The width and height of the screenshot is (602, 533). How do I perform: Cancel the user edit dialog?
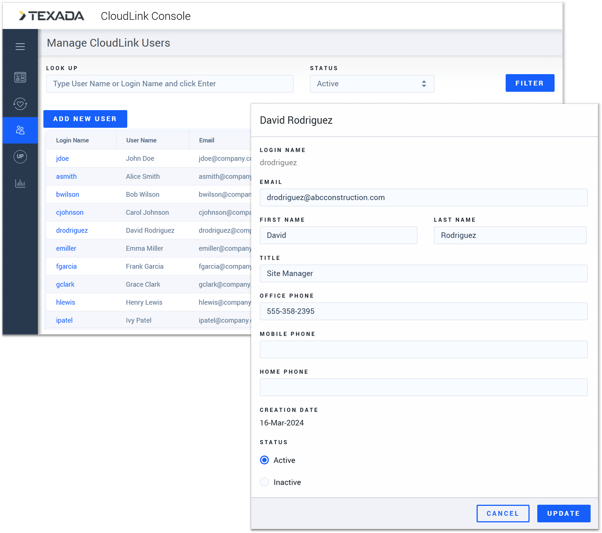point(502,513)
